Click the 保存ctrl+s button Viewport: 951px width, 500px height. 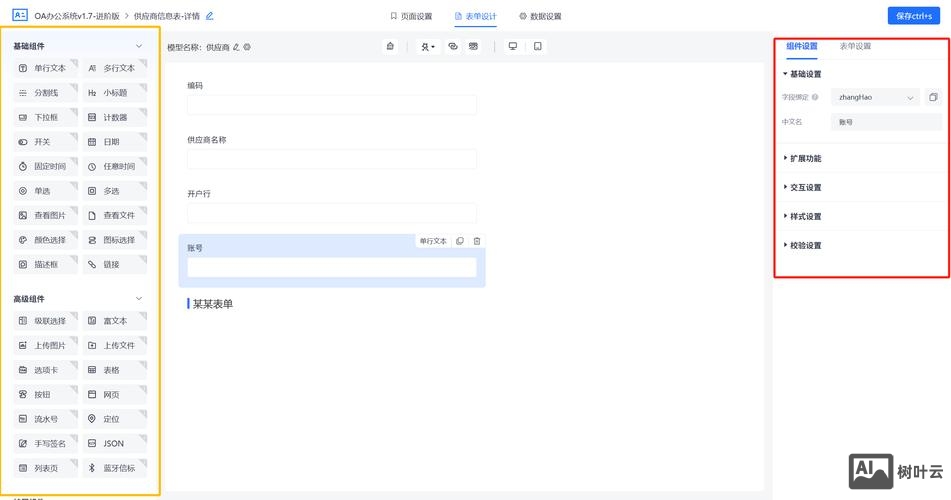click(914, 16)
